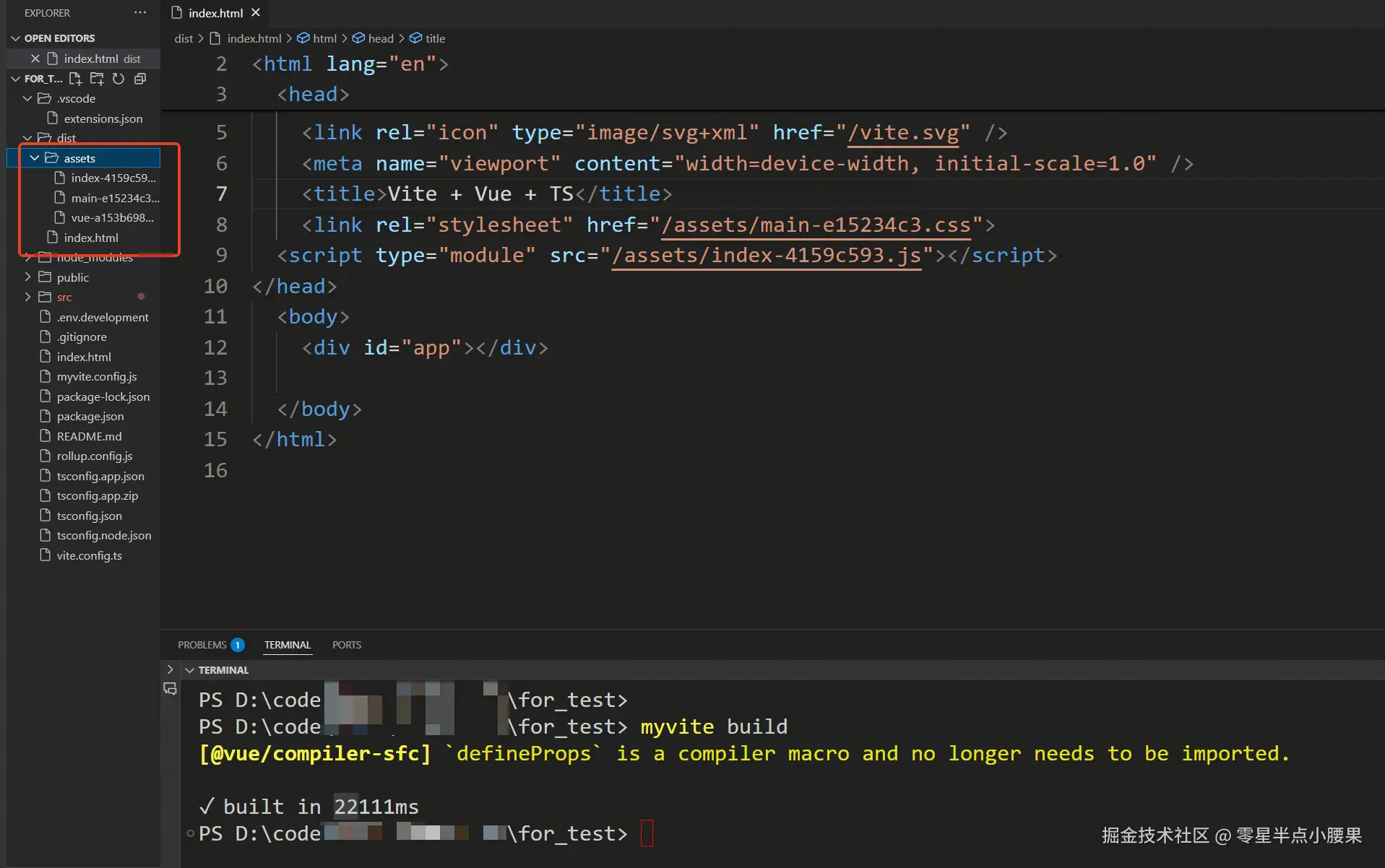Click New Folder icon in explorer header
The width and height of the screenshot is (1385, 868).
(97, 79)
